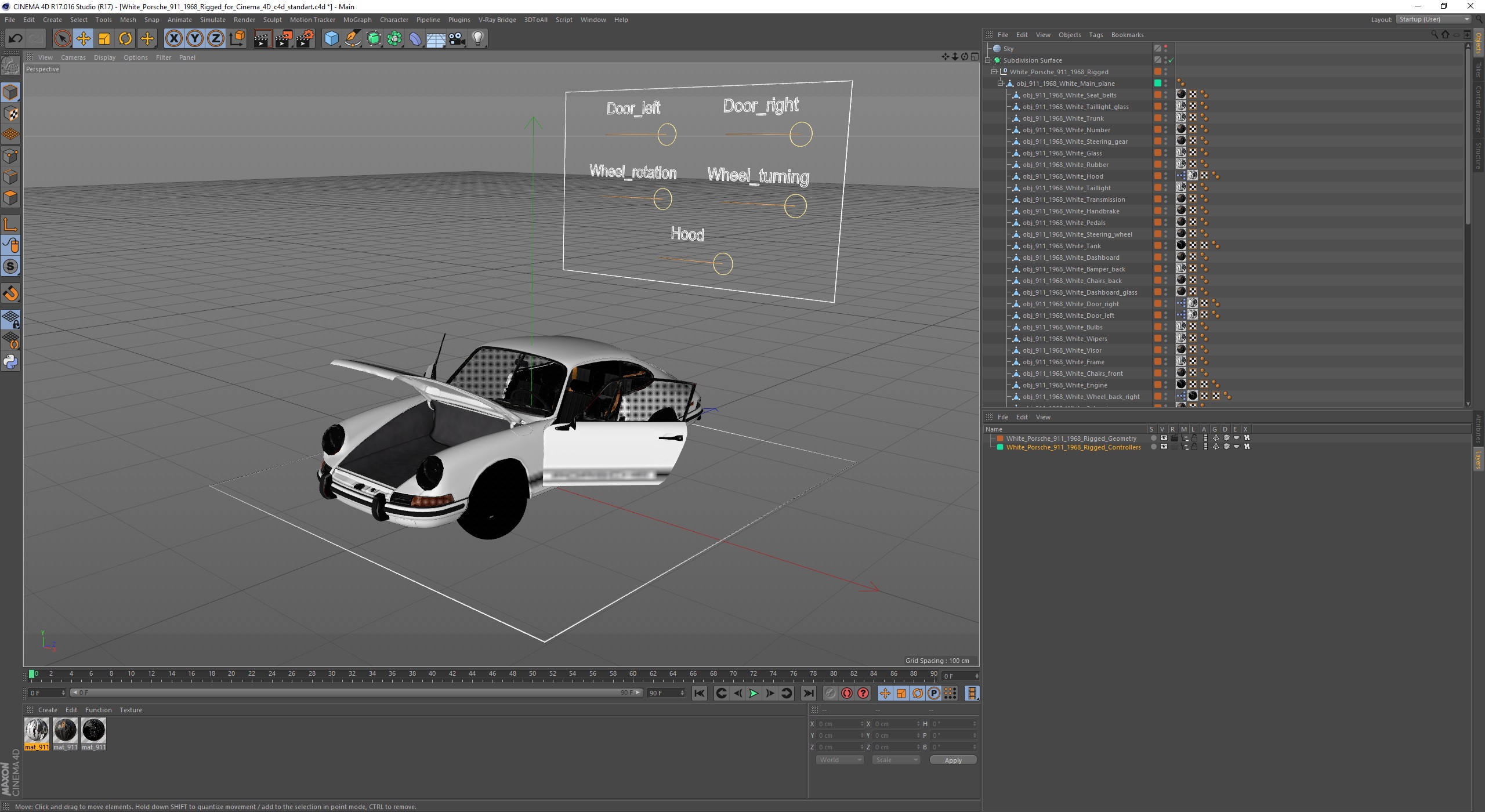Click the Door_left slider handle in the viewport
The height and width of the screenshot is (812, 1485).
click(667, 135)
